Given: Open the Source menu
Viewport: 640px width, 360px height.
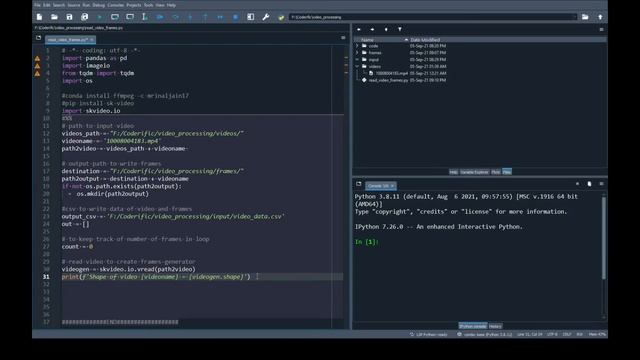Looking at the screenshot, I should point(74,5).
